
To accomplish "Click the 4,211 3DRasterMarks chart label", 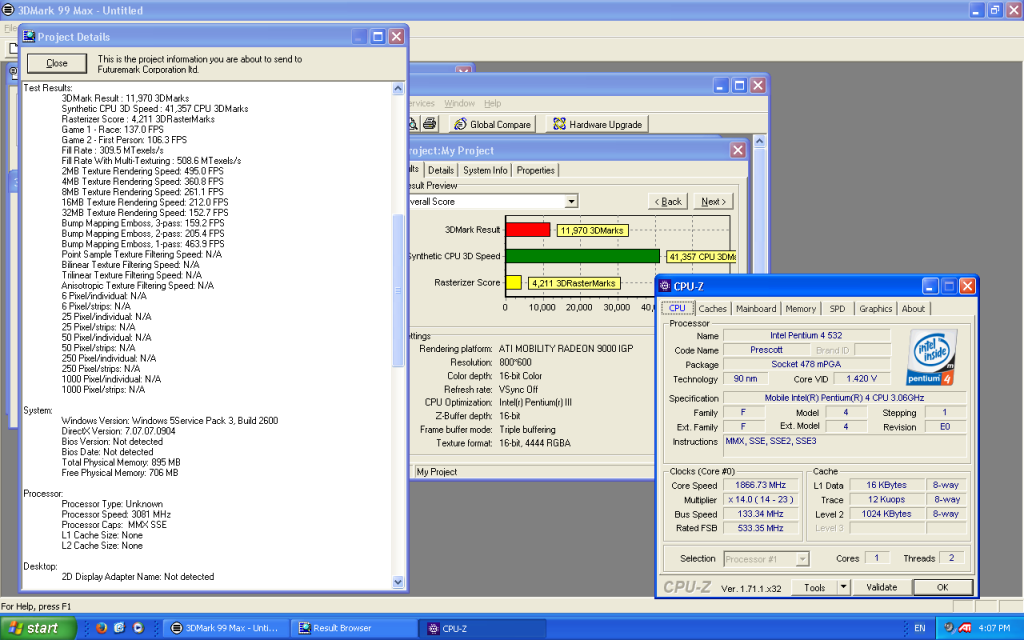I will [574, 283].
